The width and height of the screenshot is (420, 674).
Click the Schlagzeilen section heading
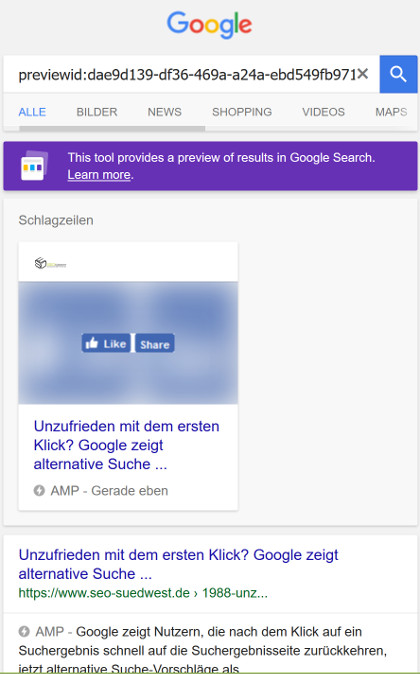pos(56,220)
